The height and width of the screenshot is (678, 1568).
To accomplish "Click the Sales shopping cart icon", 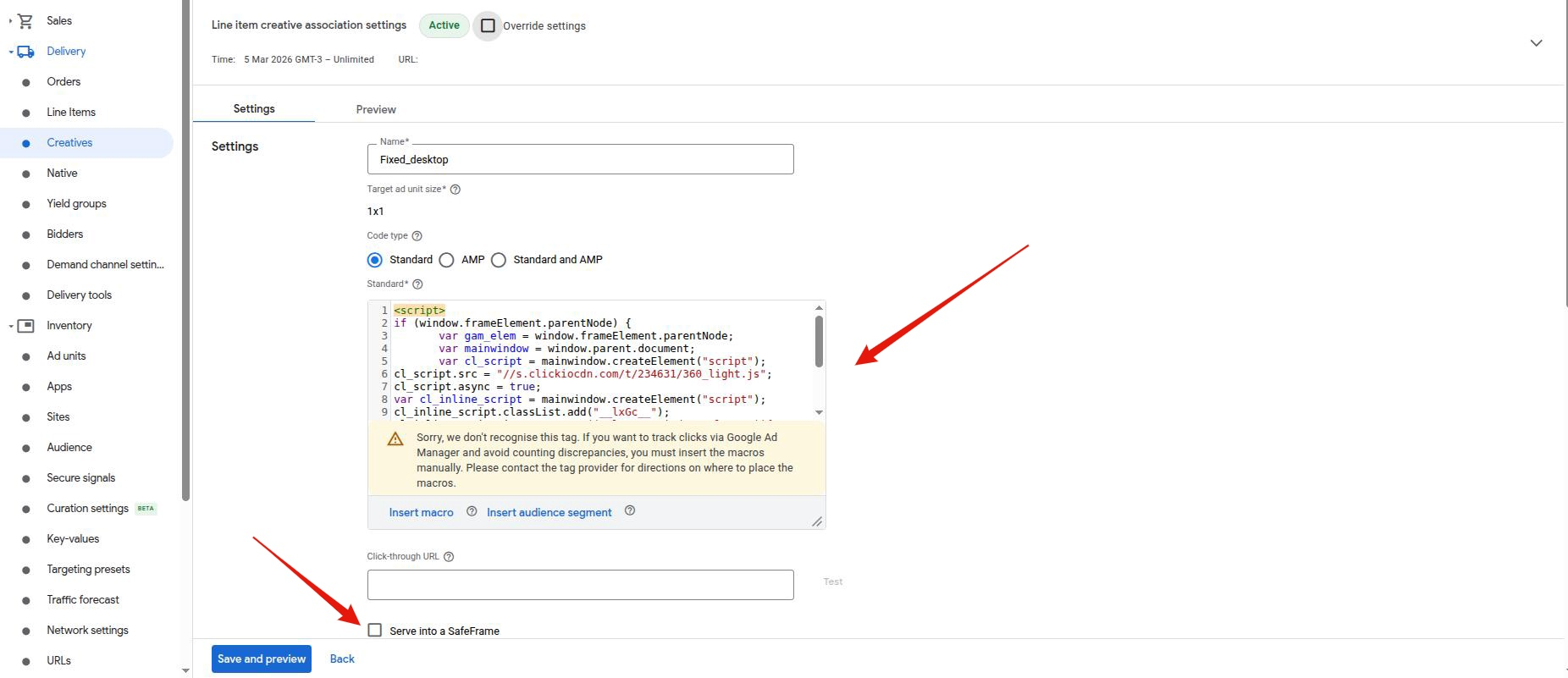I will pos(25,21).
